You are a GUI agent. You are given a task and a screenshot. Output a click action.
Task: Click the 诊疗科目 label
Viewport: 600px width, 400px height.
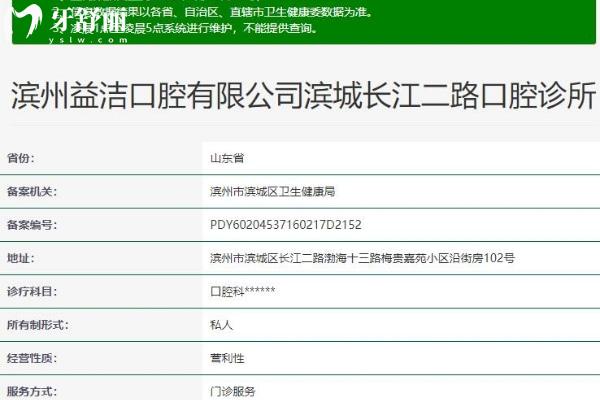(32, 291)
